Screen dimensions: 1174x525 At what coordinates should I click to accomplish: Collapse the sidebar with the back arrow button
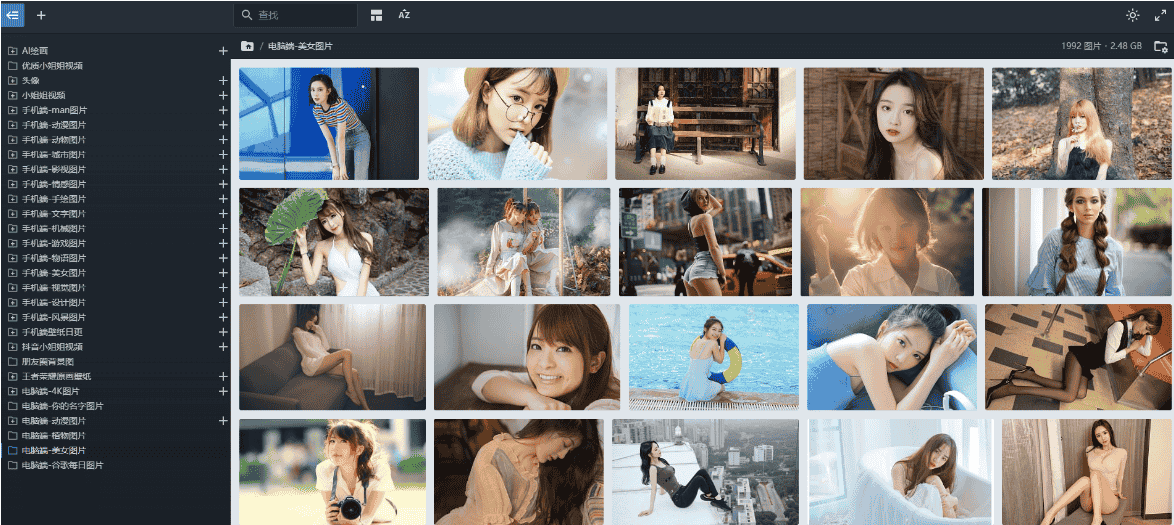[13, 15]
